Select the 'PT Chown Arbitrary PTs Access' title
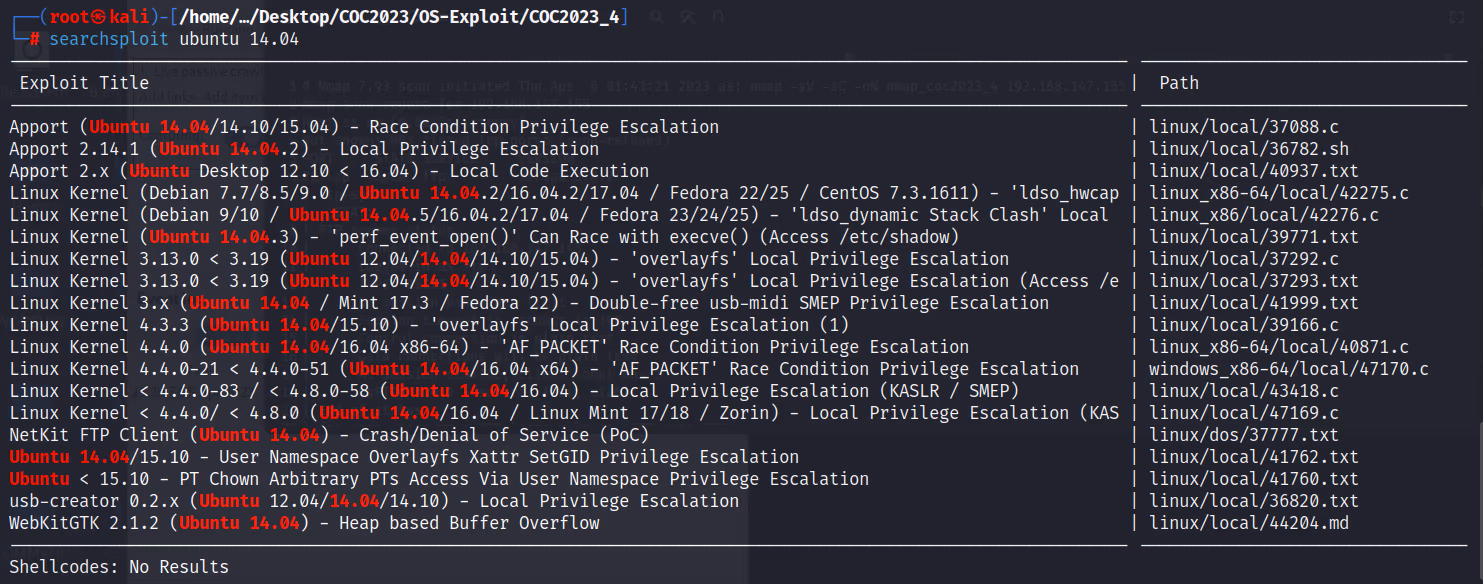The width and height of the screenshot is (1483, 584). tap(439, 479)
